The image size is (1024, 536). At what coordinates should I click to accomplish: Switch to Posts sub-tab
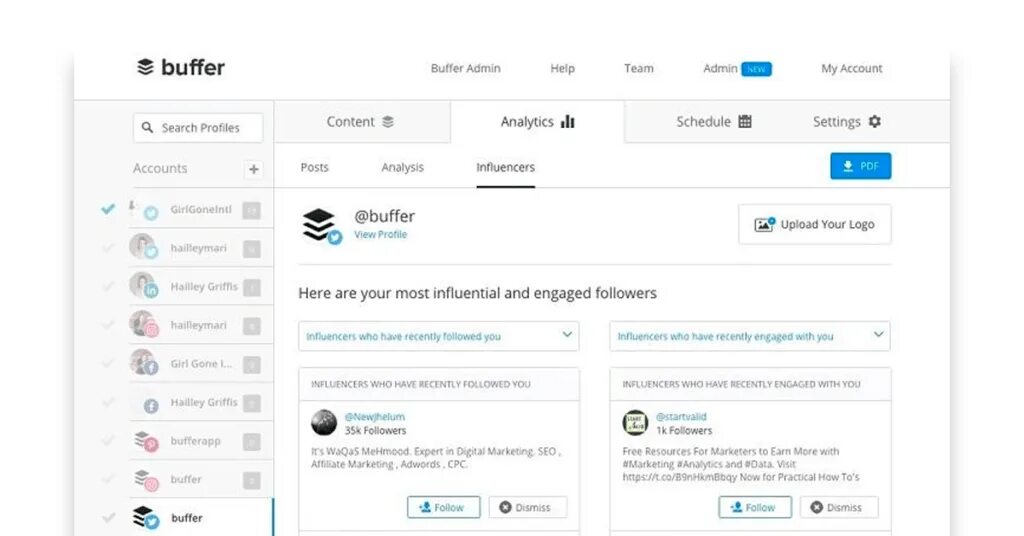pyautogui.click(x=314, y=167)
